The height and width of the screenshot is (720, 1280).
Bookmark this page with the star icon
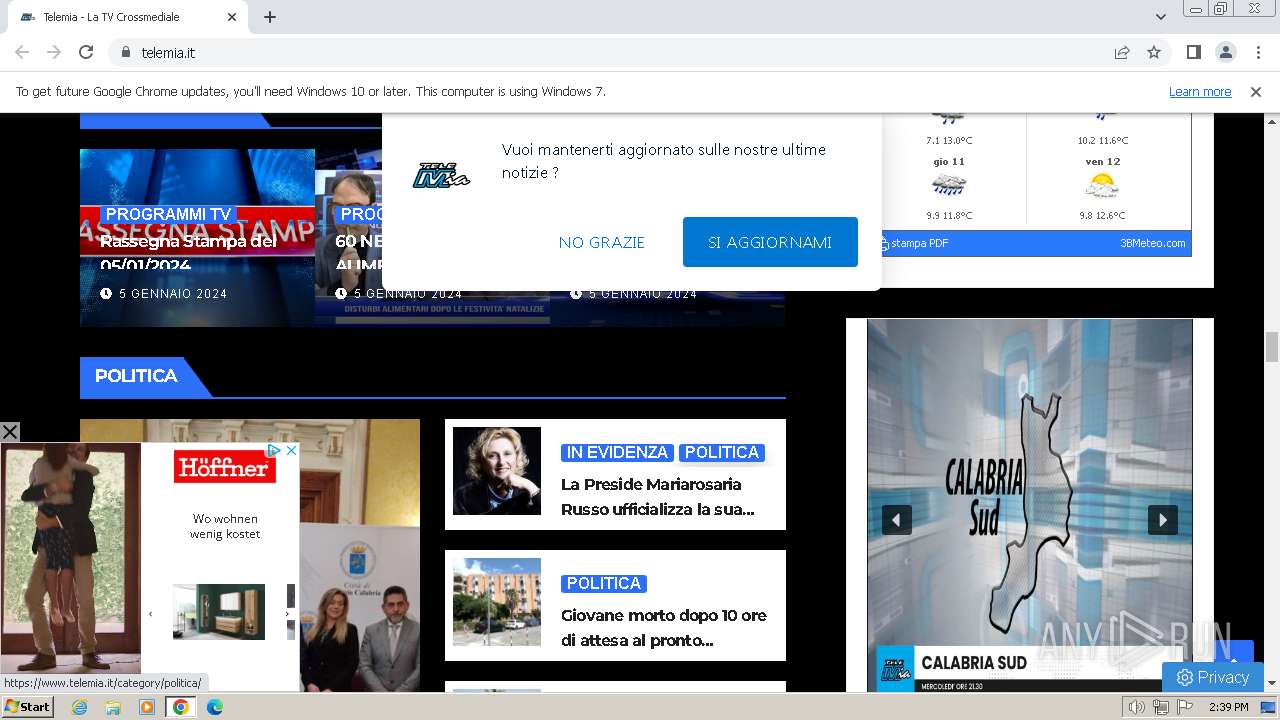1154,52
